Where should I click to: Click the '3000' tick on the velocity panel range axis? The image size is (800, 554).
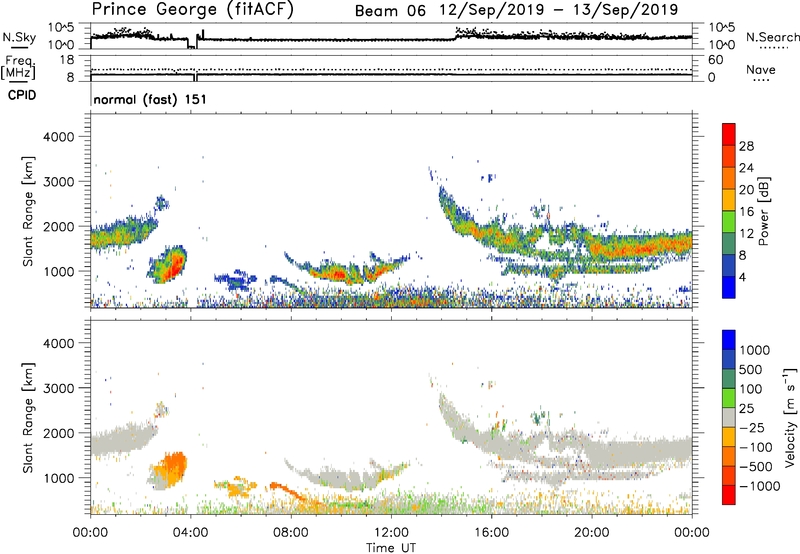(58, 388)
